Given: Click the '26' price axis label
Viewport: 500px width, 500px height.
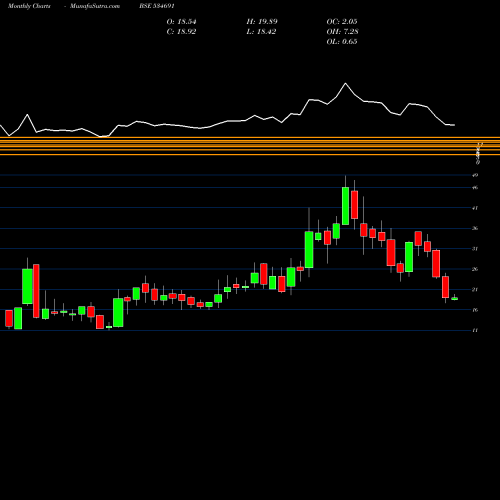Looking at the screenshot, I should pyautogui.click(x=475, y=269).
